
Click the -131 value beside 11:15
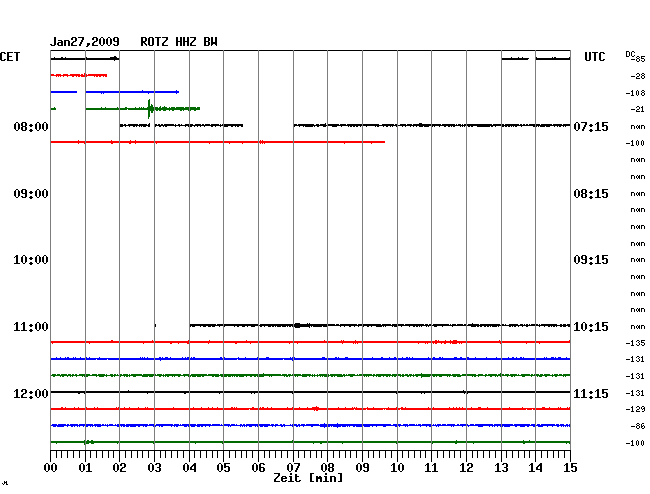tap(635, 393)
